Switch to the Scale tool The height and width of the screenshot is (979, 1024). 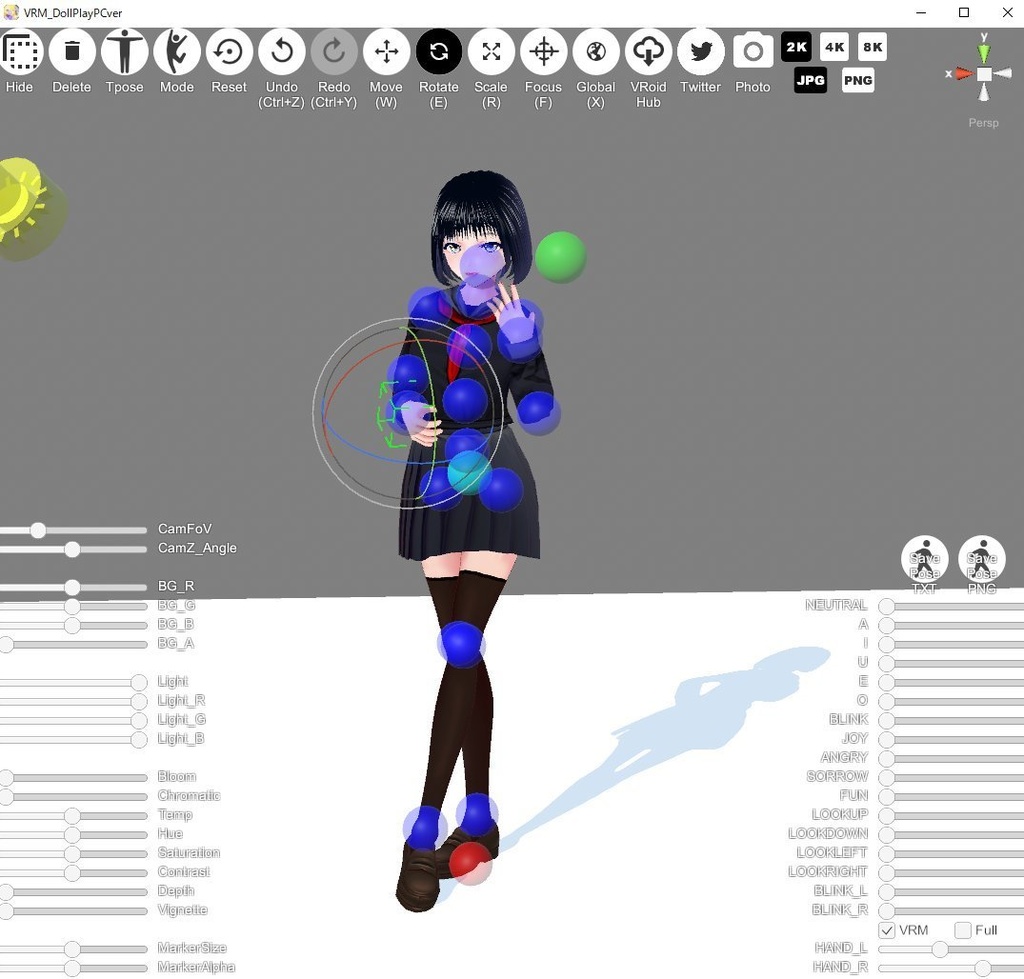pos(490,50)
